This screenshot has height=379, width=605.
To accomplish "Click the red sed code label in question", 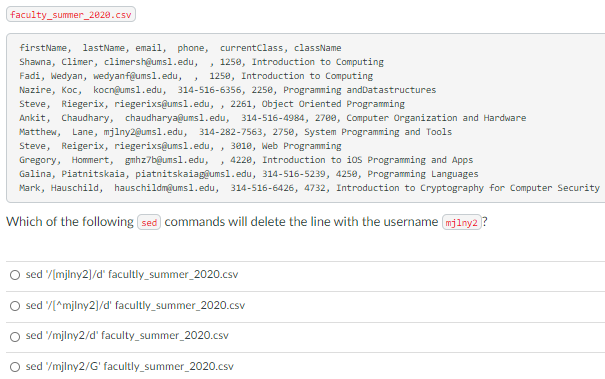I will (149, 222).
